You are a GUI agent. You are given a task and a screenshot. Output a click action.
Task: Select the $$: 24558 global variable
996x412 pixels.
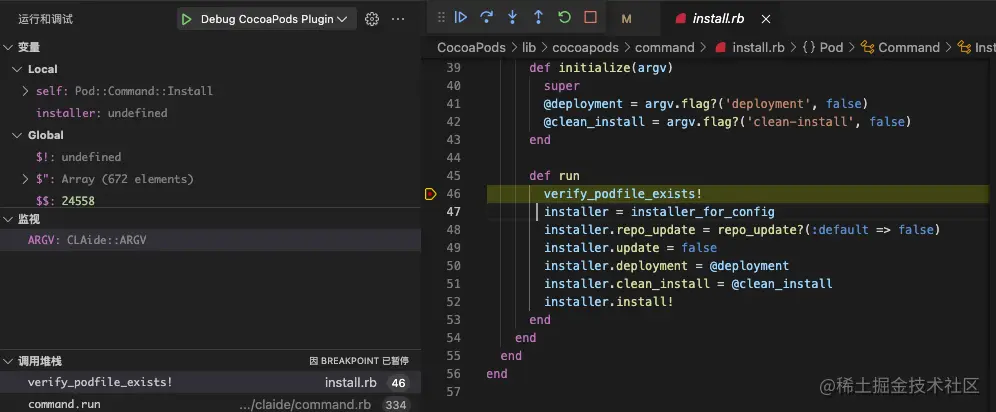(x=65, y=201)
